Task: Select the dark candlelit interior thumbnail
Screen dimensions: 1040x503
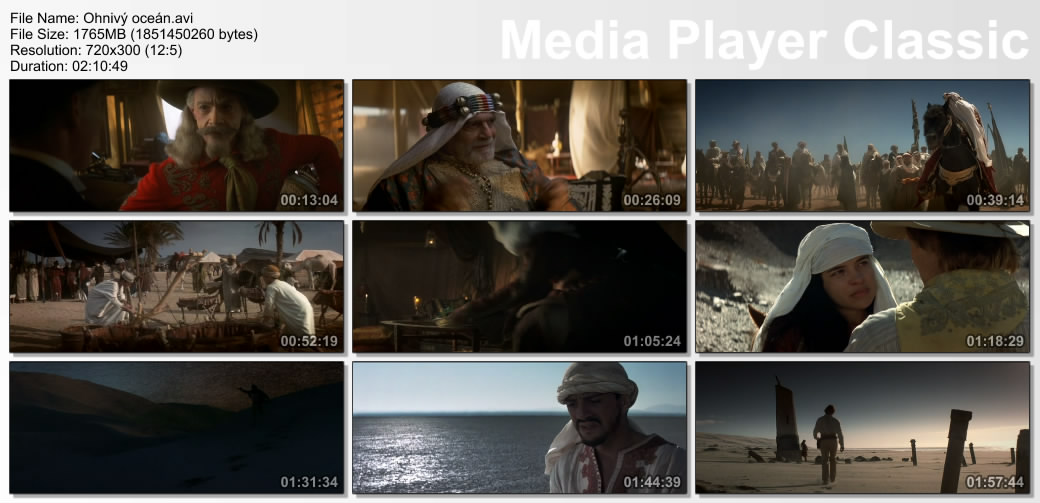Action: click(x=519, y=286)
